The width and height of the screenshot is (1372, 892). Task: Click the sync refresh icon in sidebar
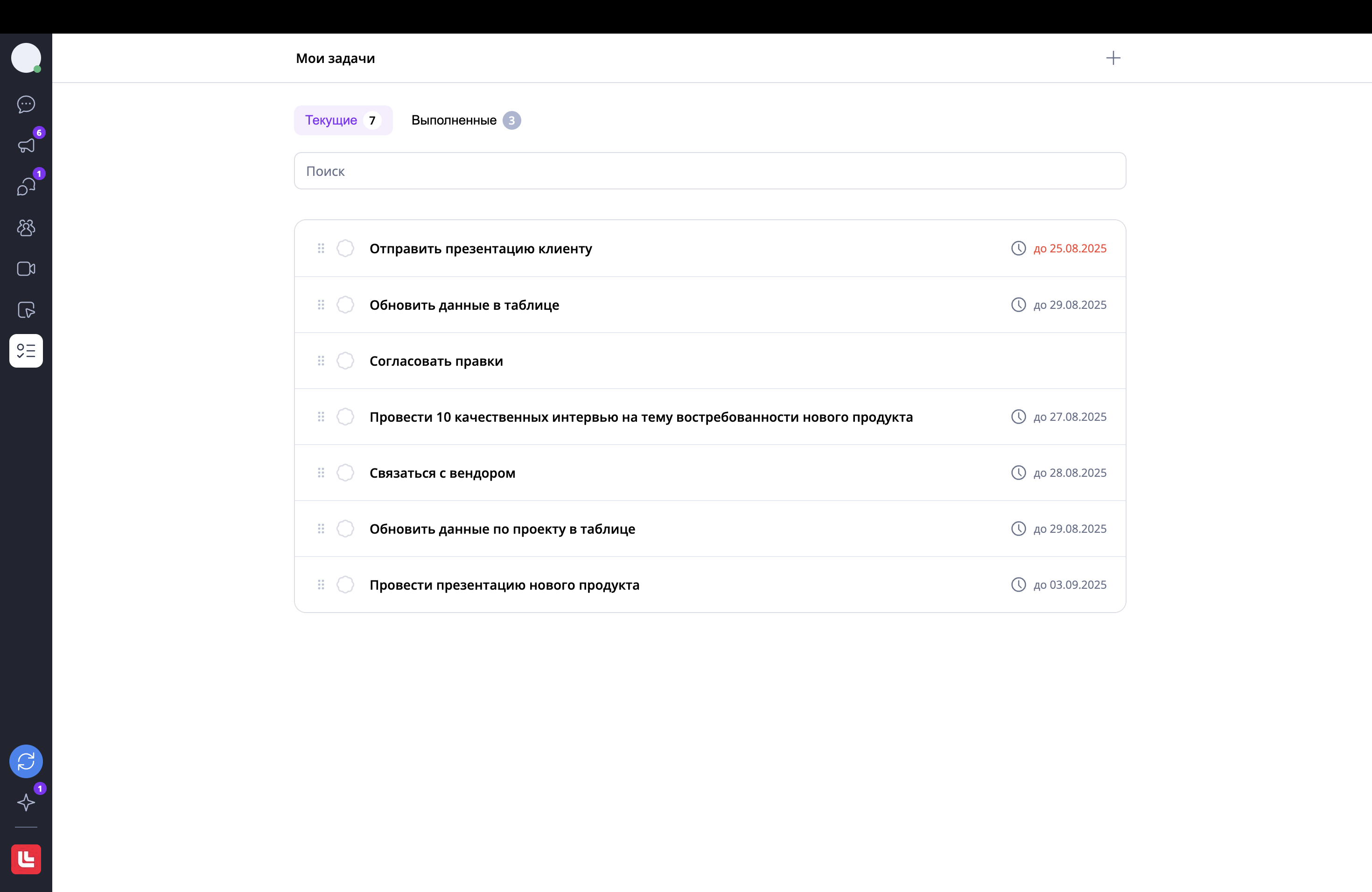[x=26, y=761]
